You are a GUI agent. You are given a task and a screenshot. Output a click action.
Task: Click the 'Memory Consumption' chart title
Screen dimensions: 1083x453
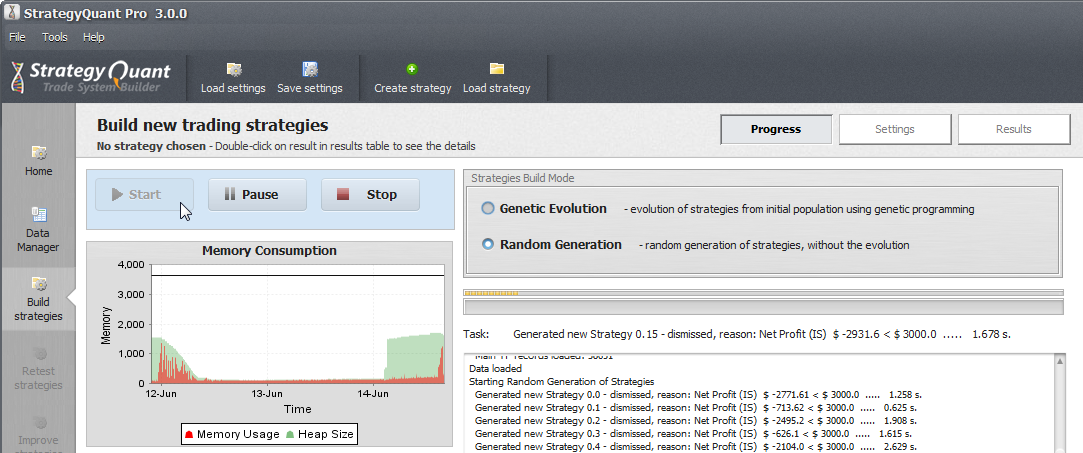click(x=269, y=251)
